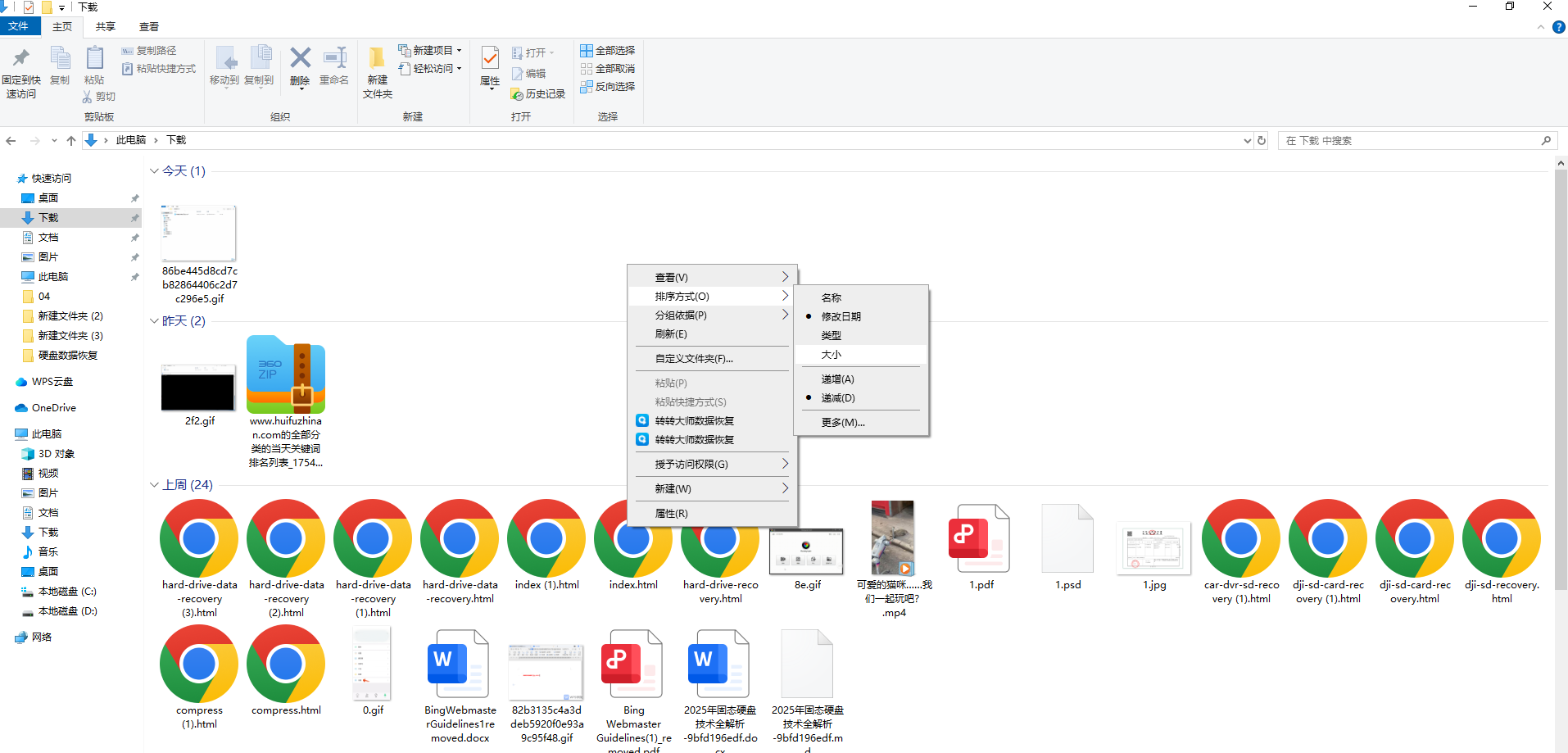Click the back navigation arrow
Screen dimensions: 1568x753
point(11,141)
